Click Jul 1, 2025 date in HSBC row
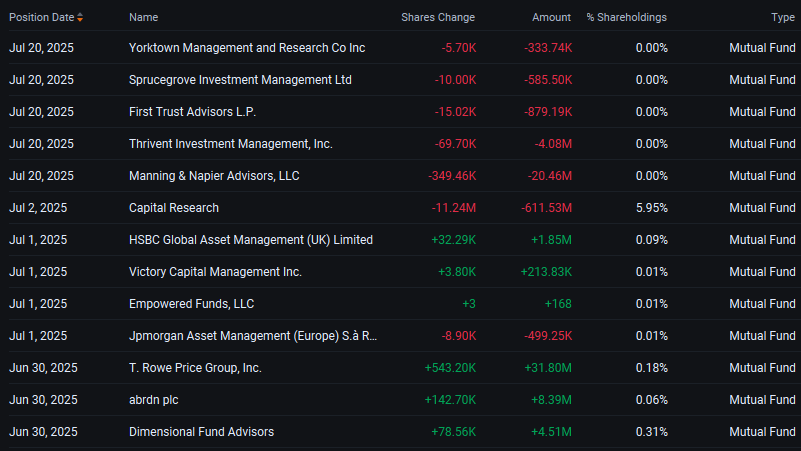Viewport: 801px width, 451px height. [38, 240]
